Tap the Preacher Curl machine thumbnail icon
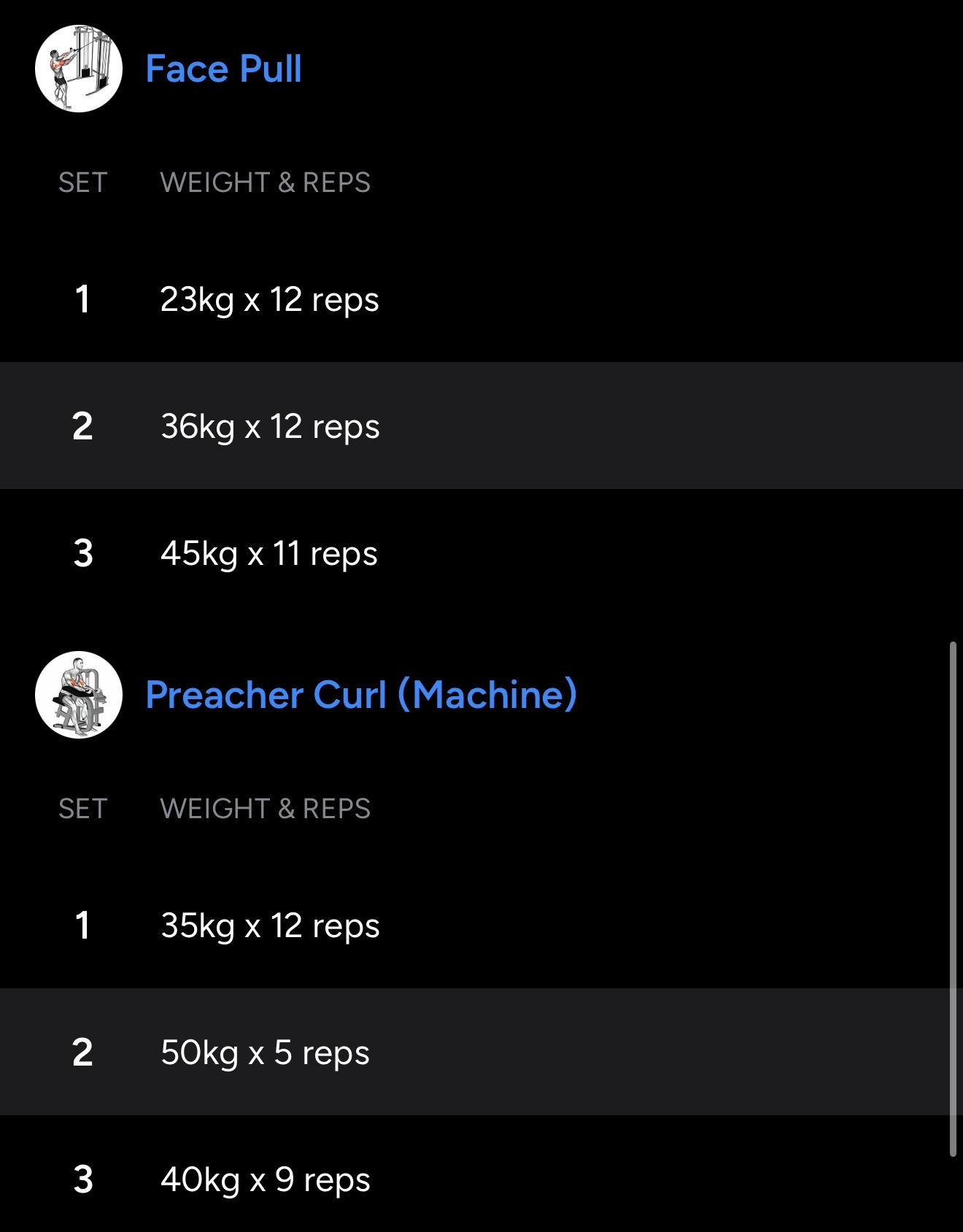Image resolution: width=963 pixels, height=1232 pixels. (x=79, y=695)
